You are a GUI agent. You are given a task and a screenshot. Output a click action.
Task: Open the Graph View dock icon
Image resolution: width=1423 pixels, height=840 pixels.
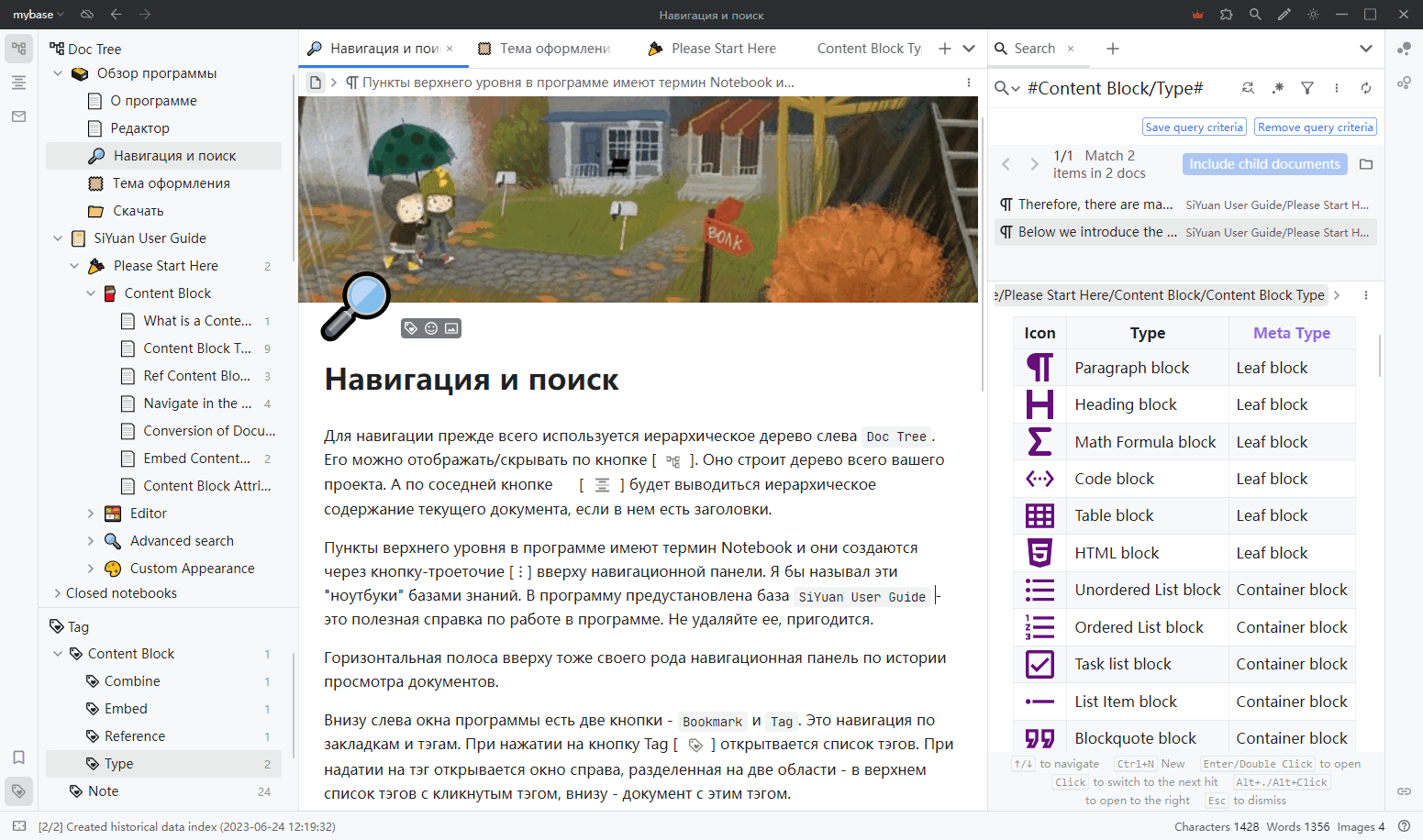[1404, 49]
